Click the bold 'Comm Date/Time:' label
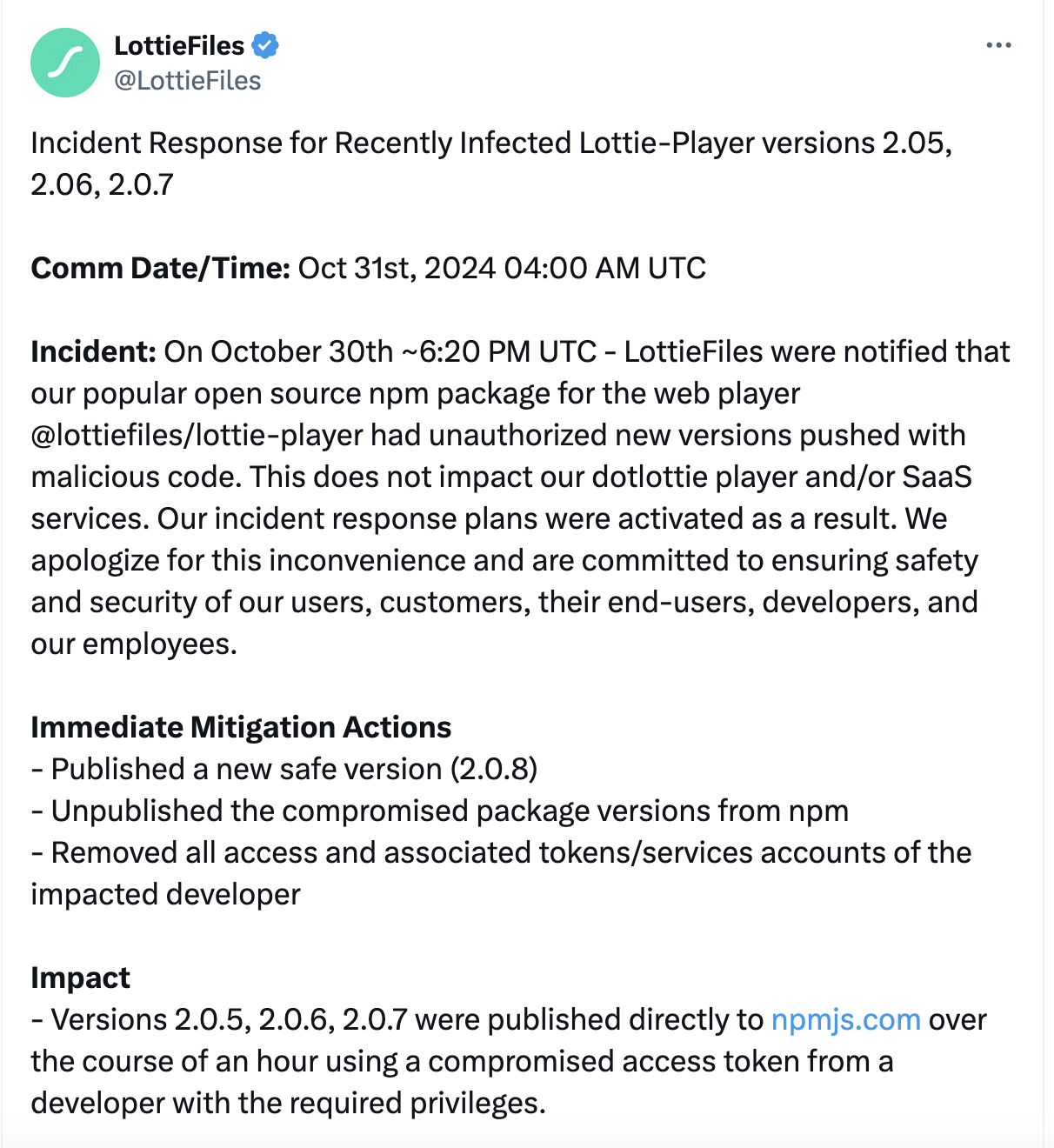Image resolution: width=1054 pixels, height=1148 pixels. click(160, 268)
